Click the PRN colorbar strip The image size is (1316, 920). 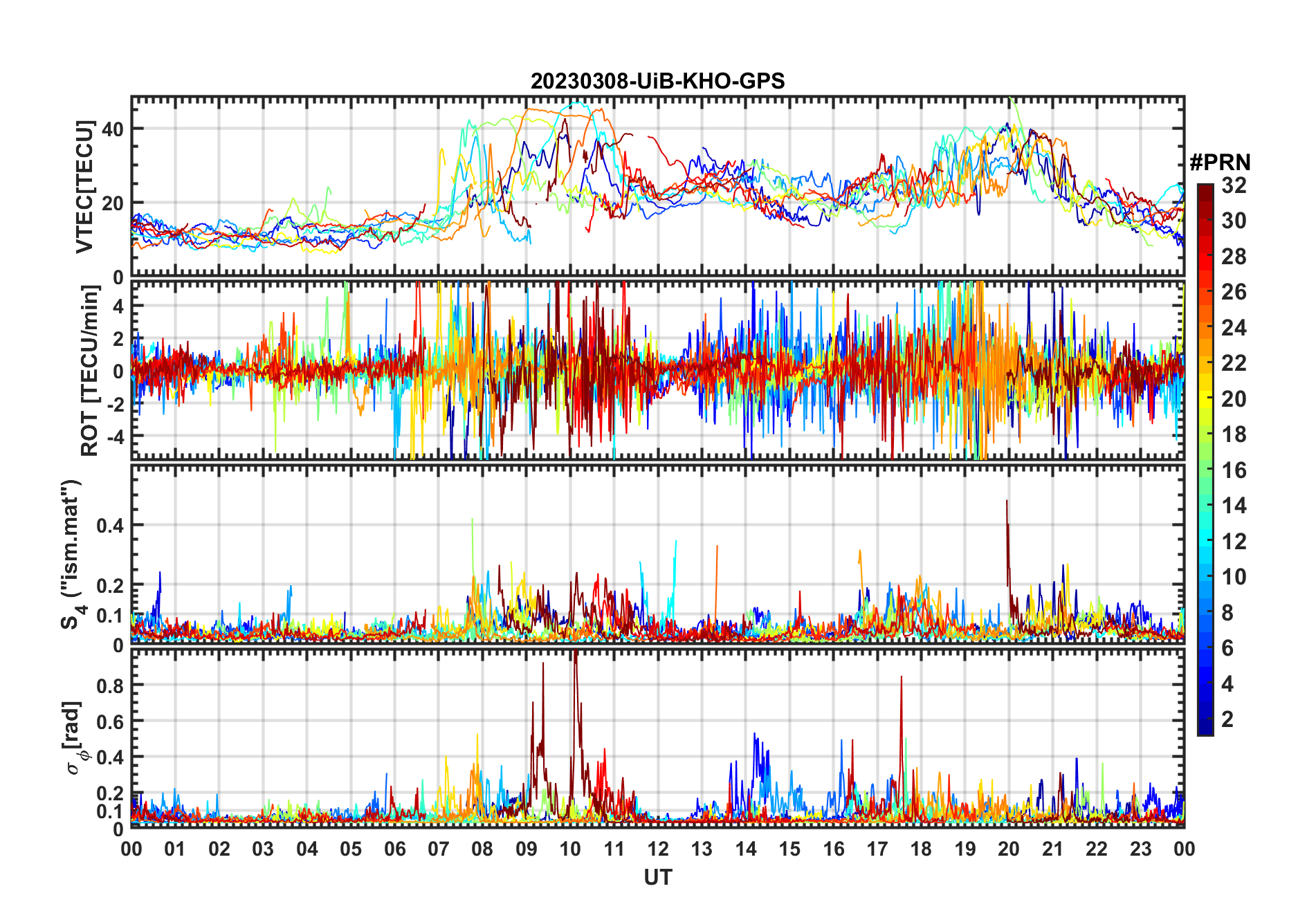click(x=1205, y=459)
